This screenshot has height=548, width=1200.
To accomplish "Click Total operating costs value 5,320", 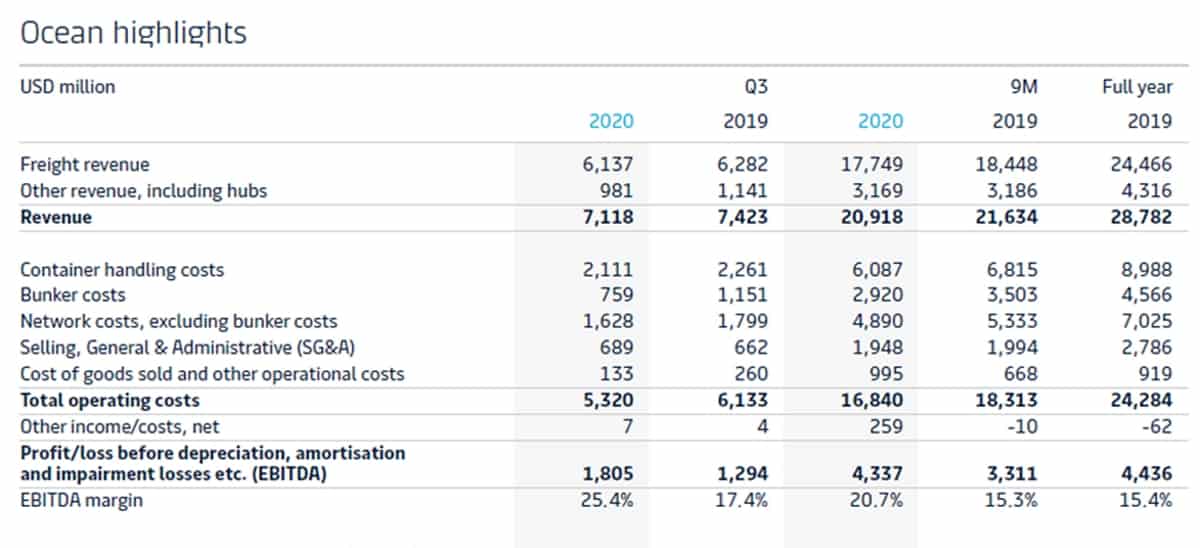I will [606, 401].
